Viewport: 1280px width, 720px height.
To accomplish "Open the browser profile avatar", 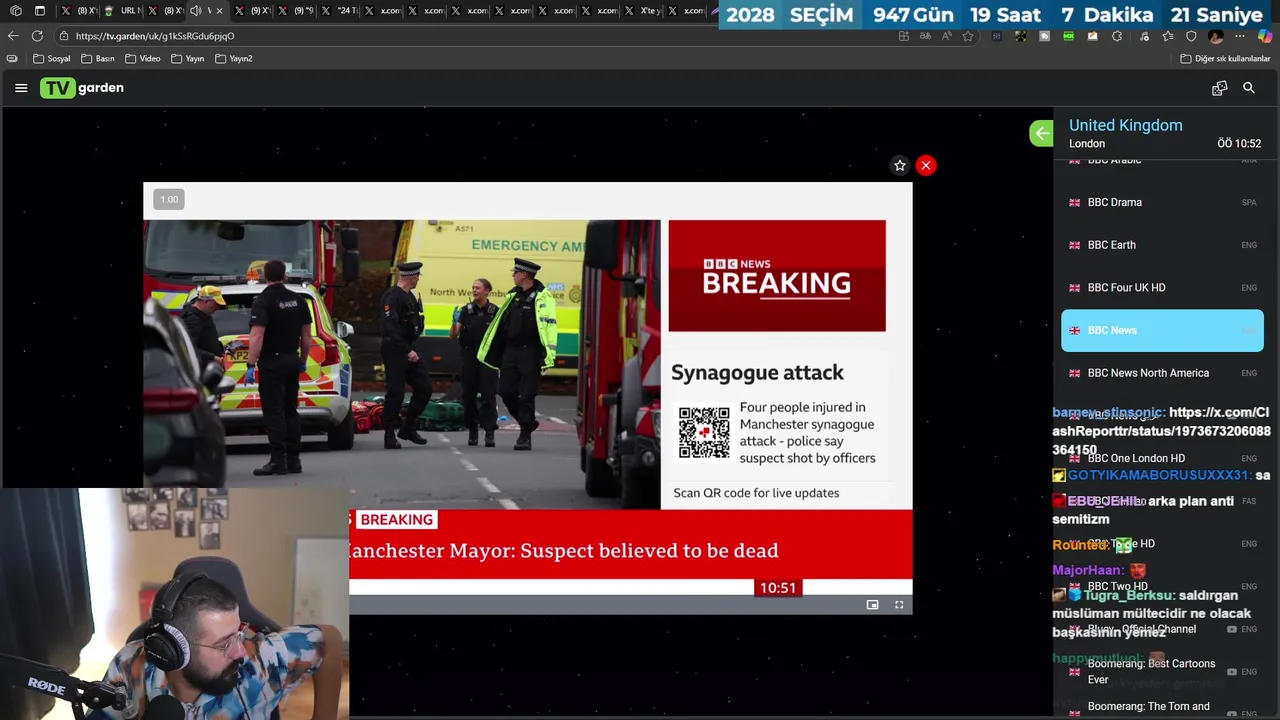I will tap(1216, 36).
